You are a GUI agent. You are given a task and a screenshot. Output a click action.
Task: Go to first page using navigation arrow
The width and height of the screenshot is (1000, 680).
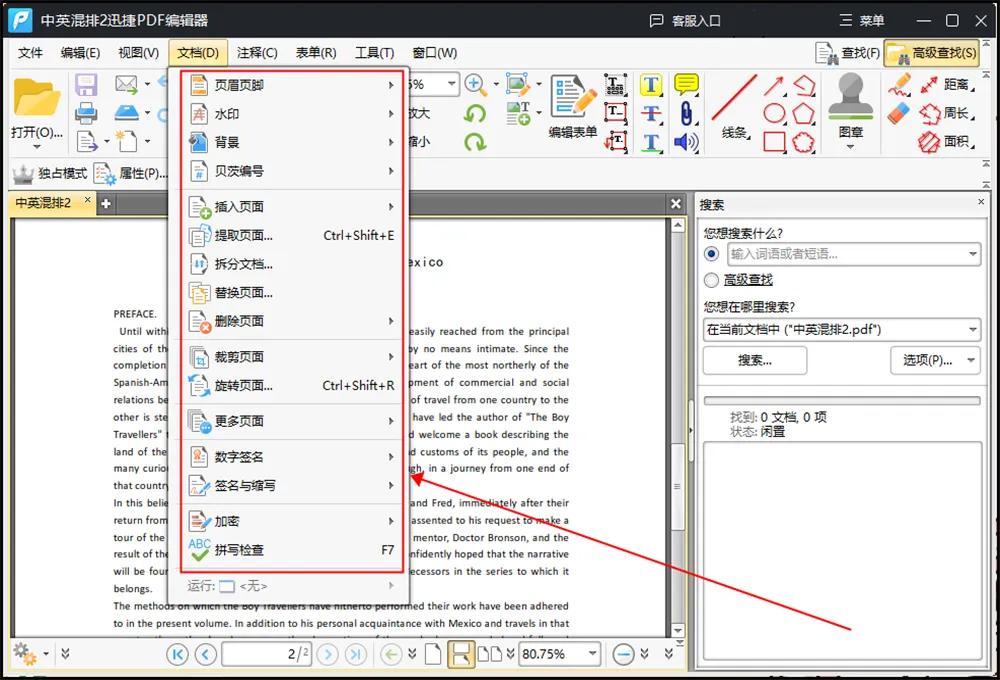(x=178, y=654)
